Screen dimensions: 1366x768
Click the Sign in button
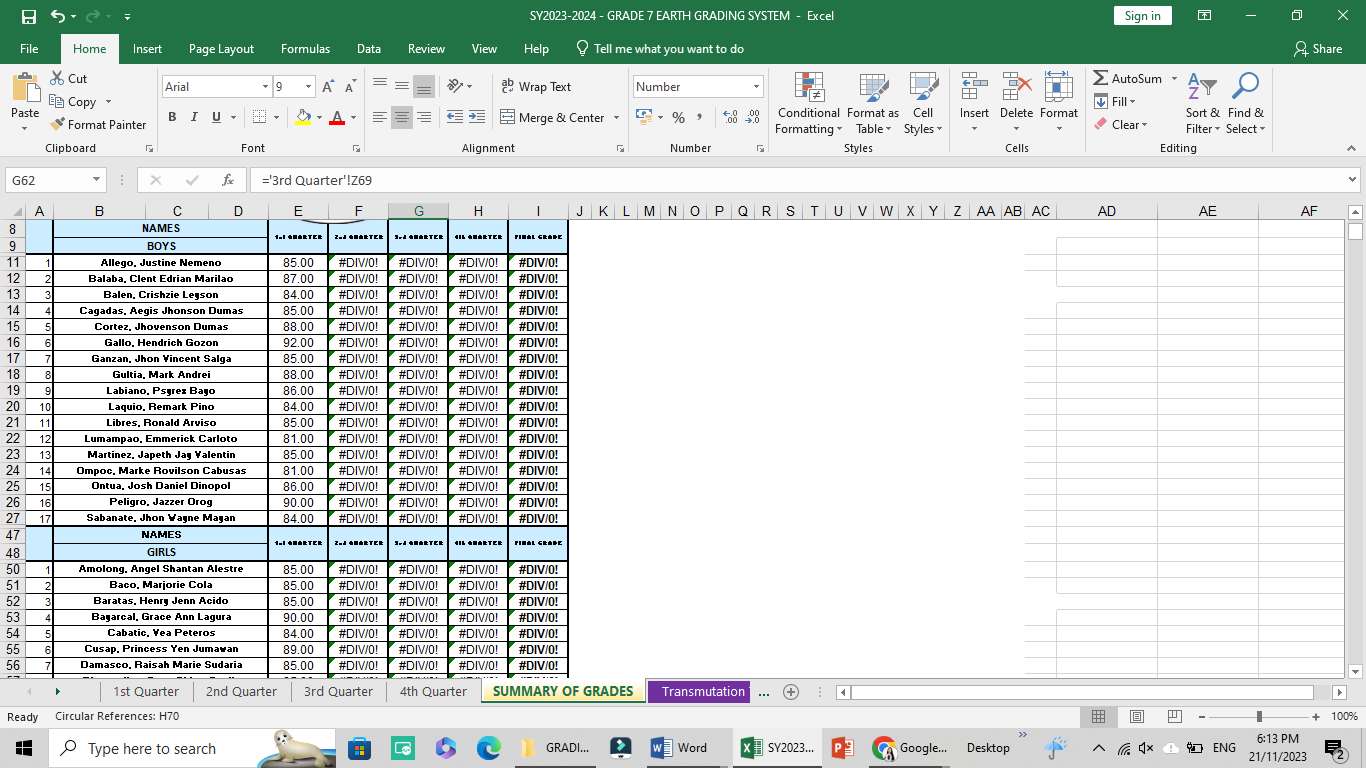coord(1142,16)
